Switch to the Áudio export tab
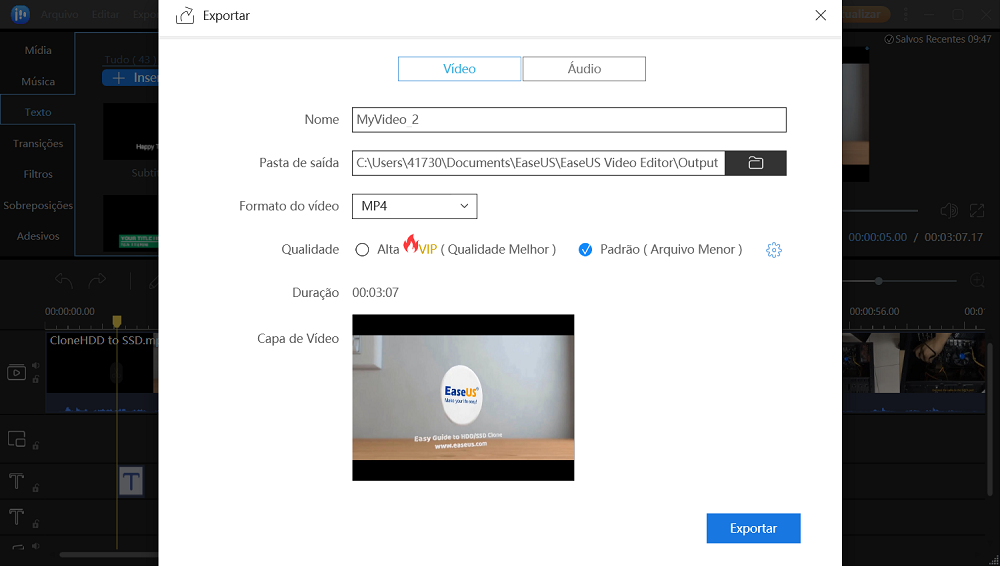Image resolution: width=1000 pixels, height=566 pixels. [584, 69]
